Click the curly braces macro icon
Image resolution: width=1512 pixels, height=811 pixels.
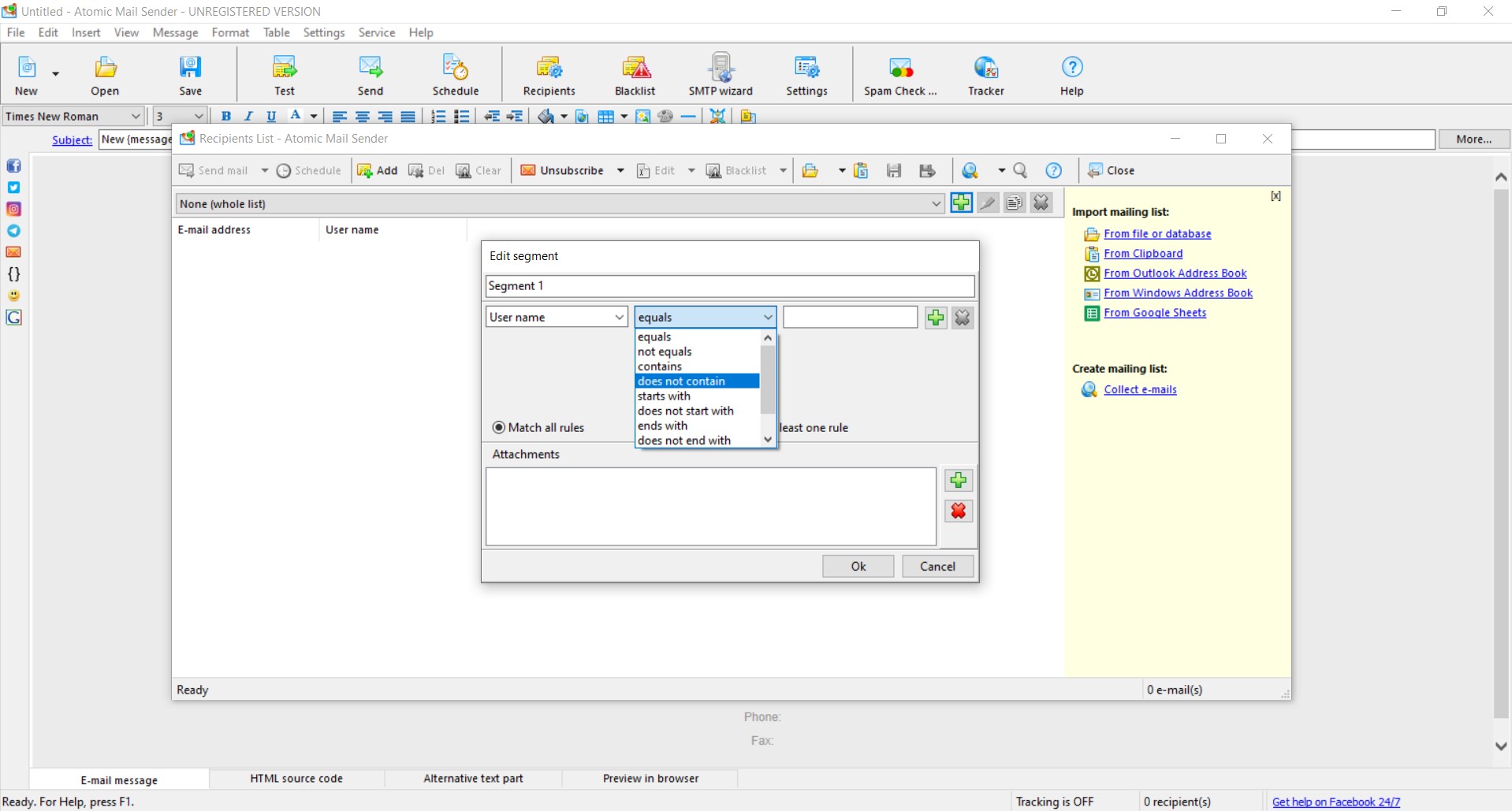click(x=13, y=274)
